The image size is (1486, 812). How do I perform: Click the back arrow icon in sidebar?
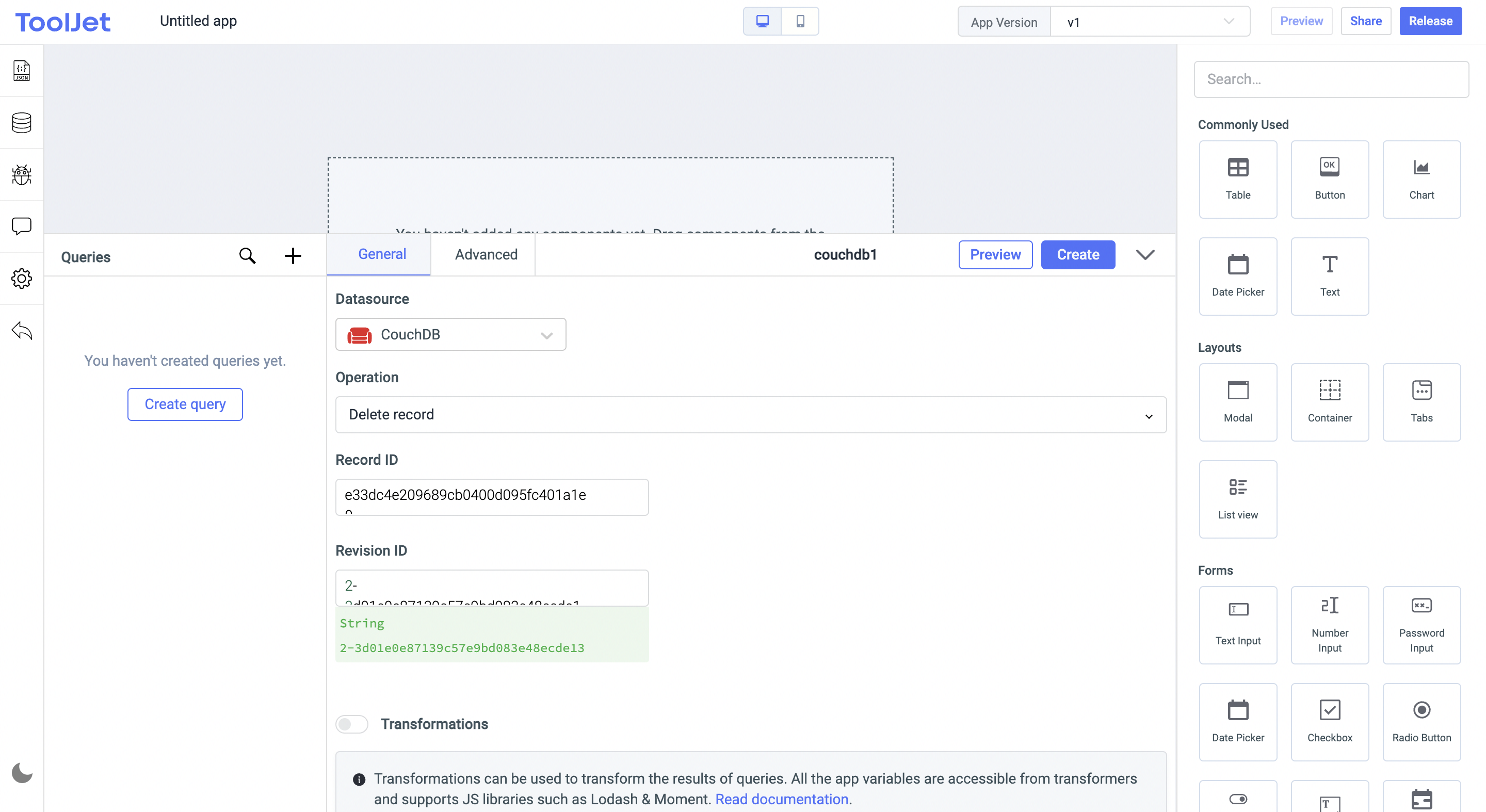coord(21,331)
